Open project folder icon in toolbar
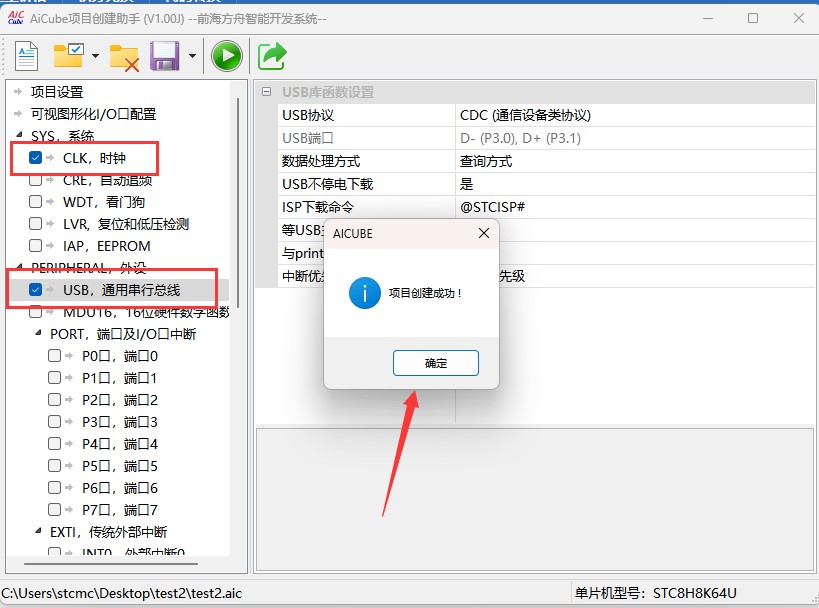 (68, 55)
